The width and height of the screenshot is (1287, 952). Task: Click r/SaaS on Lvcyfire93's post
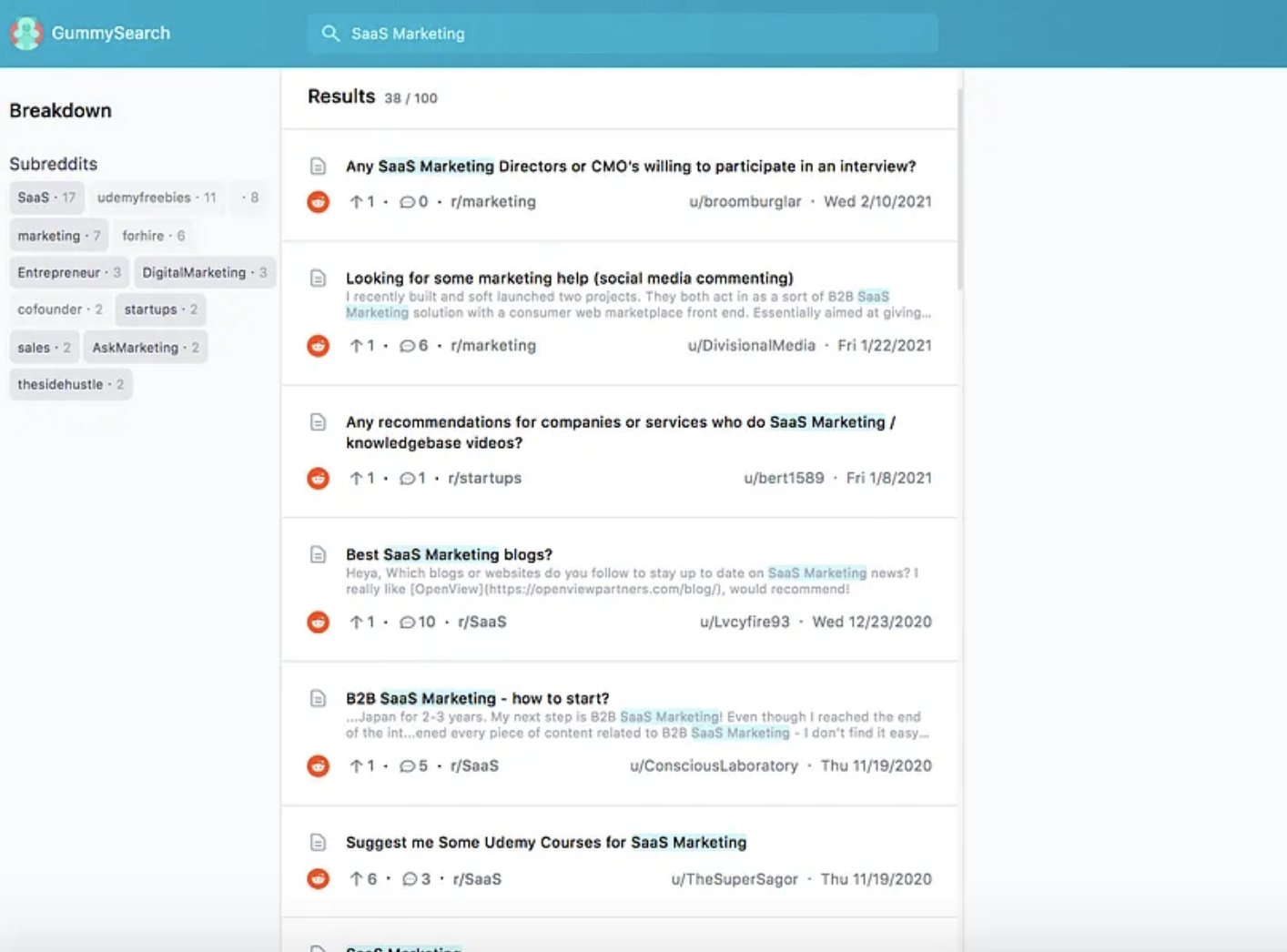click(x=482, y=622)
